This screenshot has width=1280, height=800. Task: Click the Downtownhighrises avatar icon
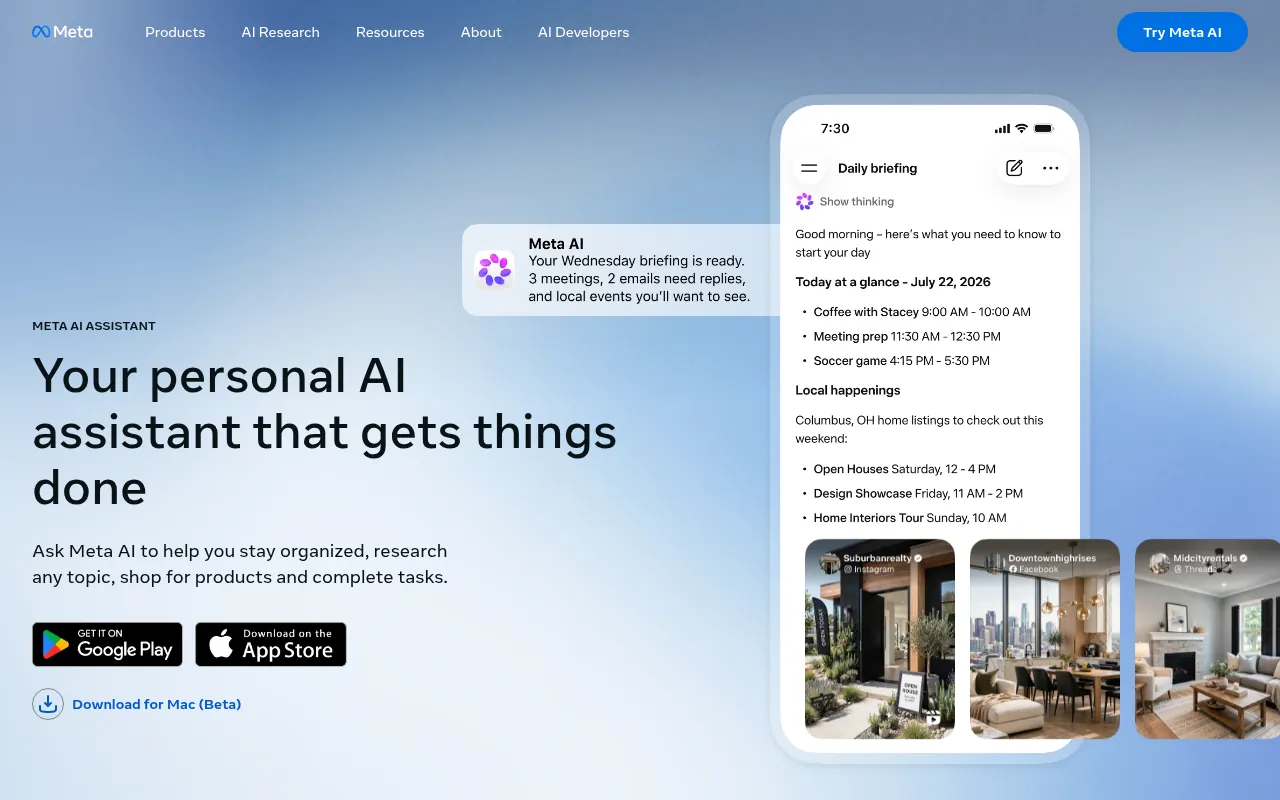994,563
